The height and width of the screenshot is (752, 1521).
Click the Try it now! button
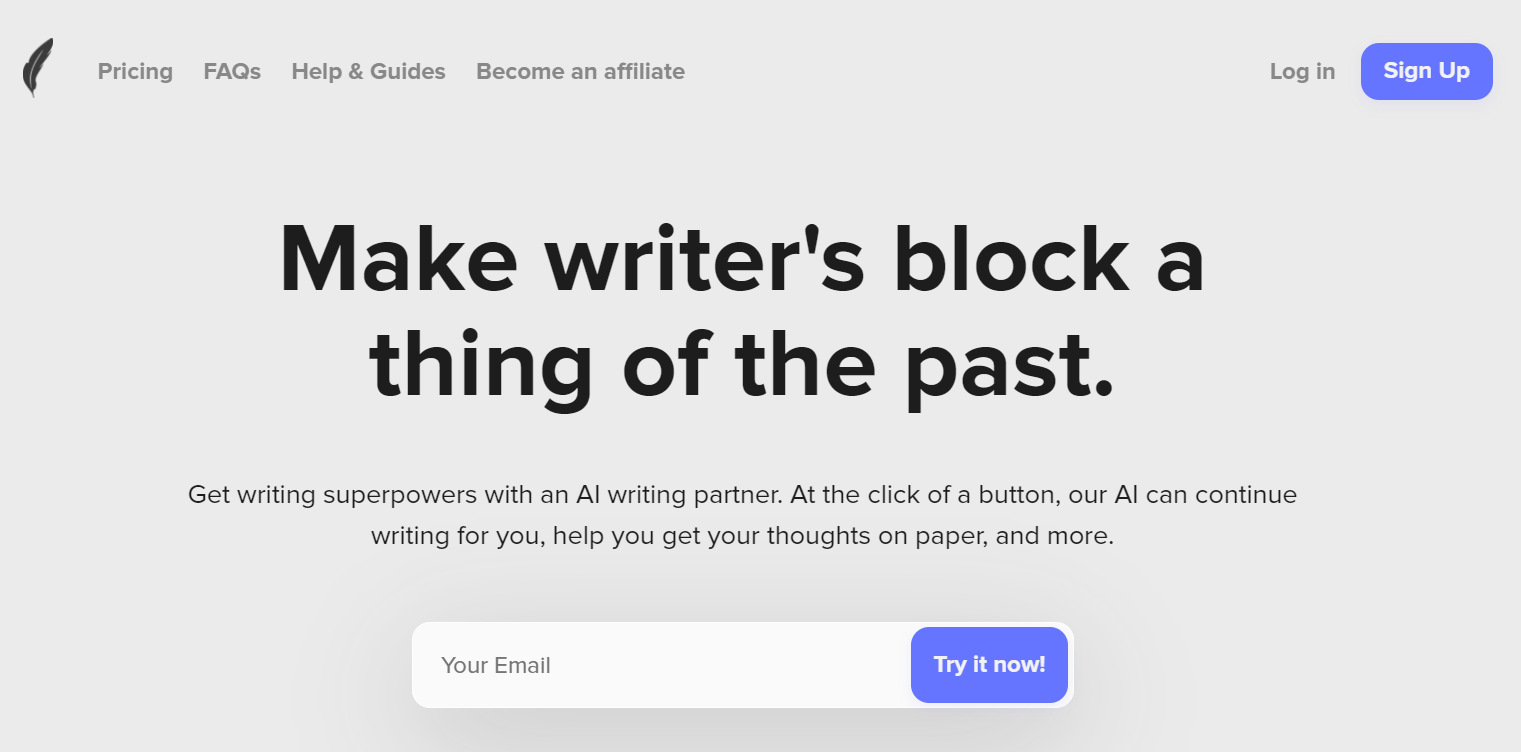coord(989,665)
